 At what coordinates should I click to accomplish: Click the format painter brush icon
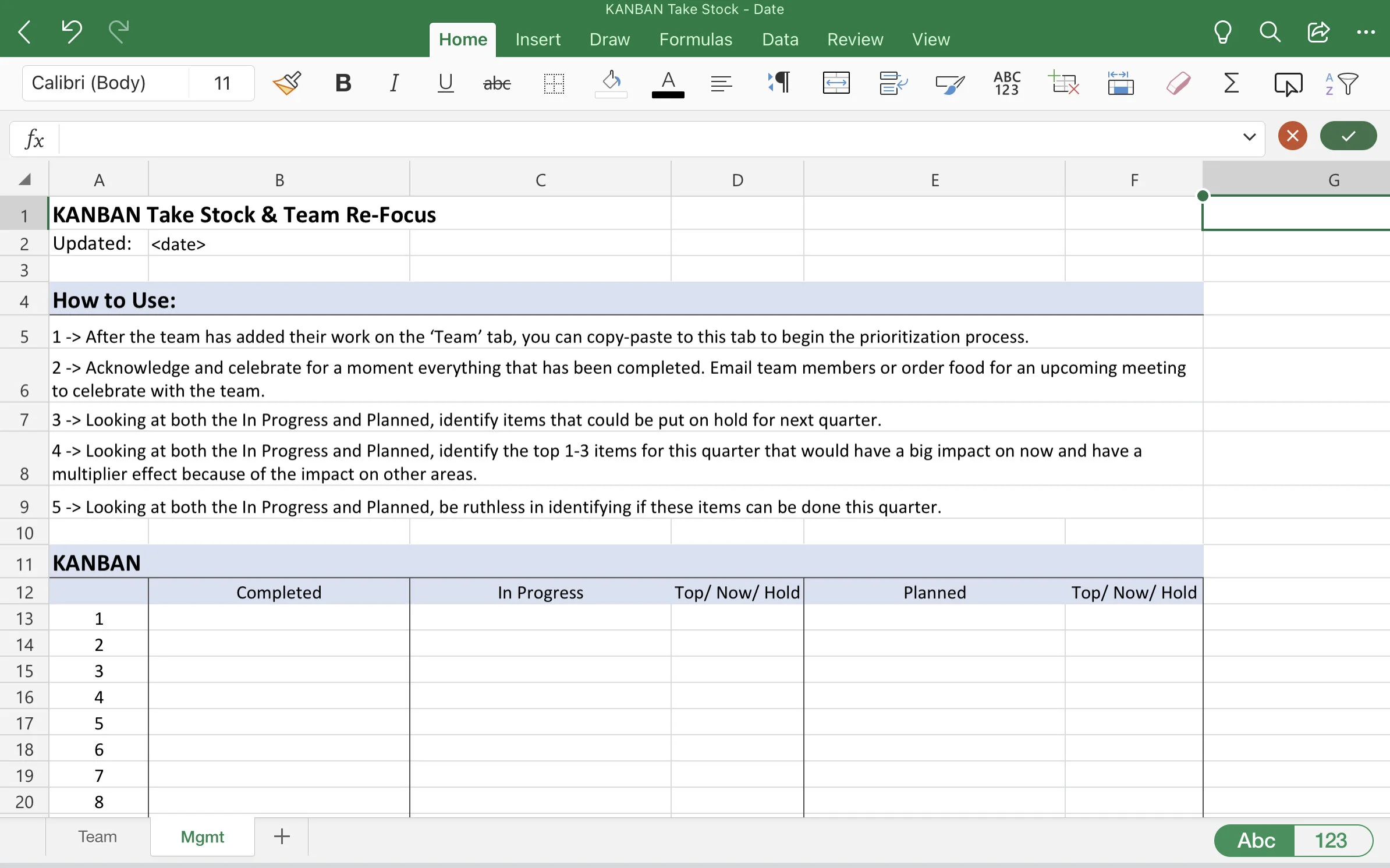[x=287, y=83]
